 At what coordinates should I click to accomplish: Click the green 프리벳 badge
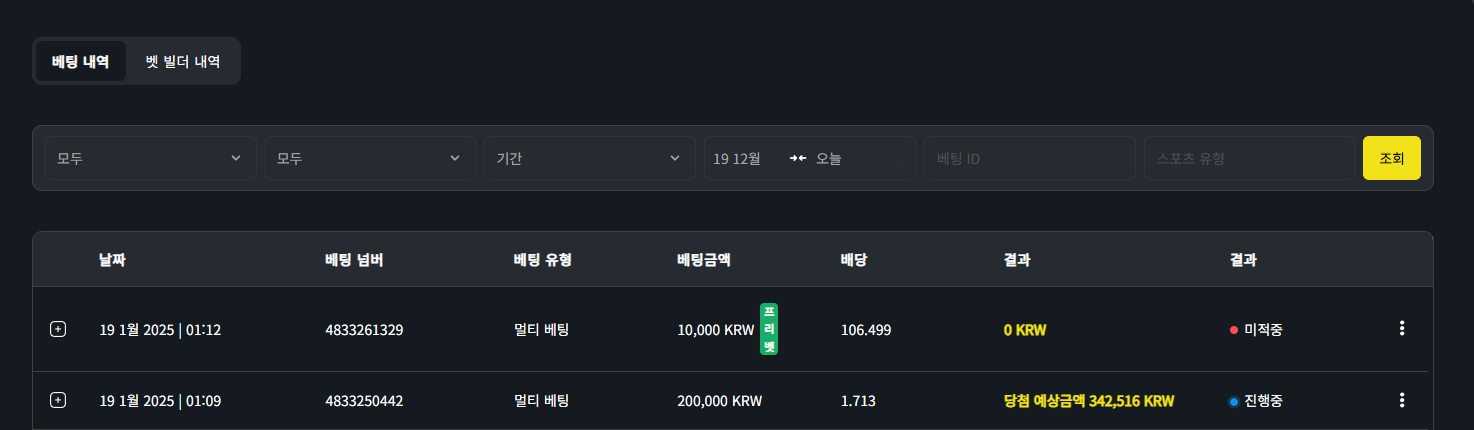coord(769,329)
